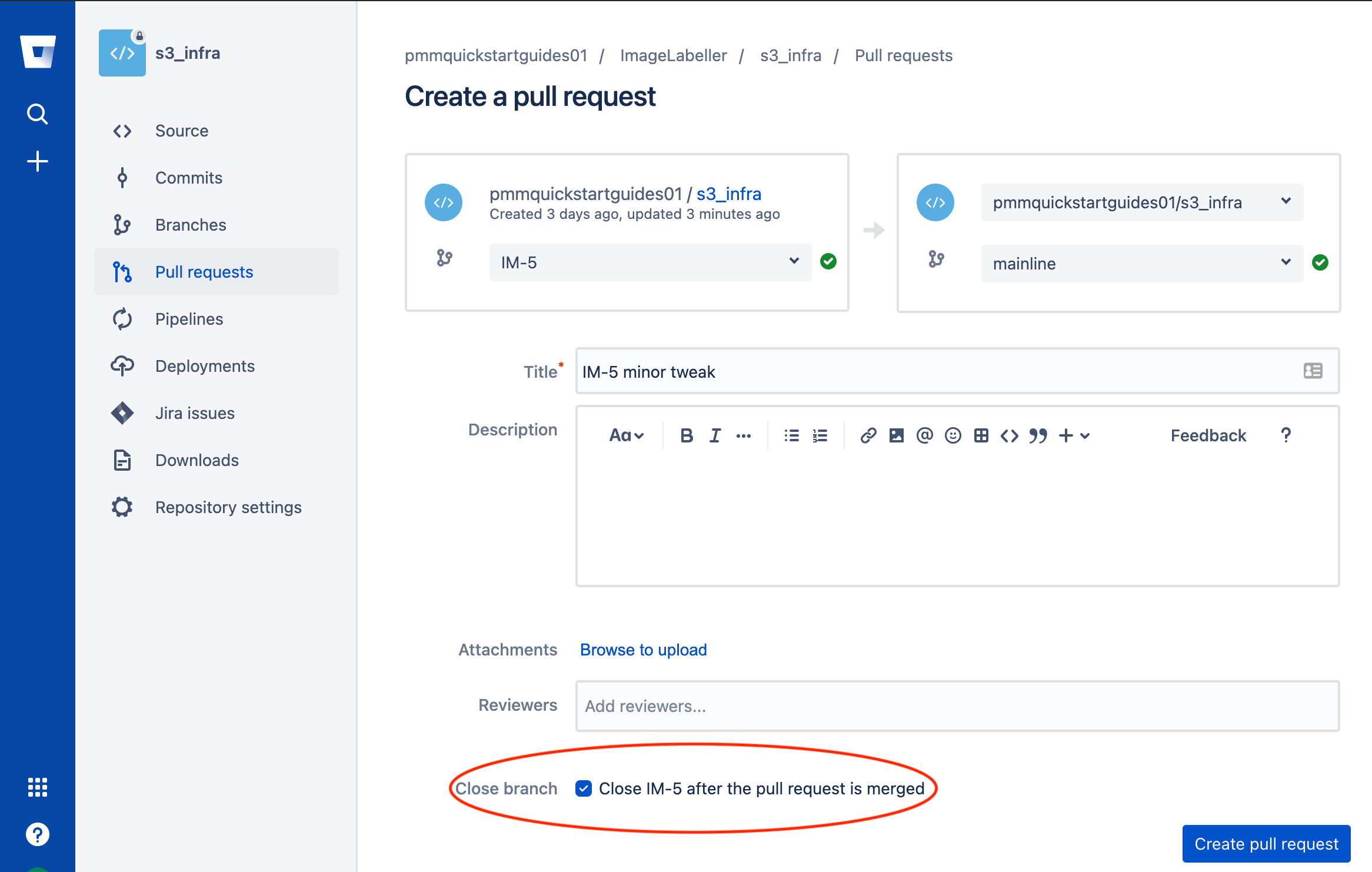1372x872 pixels.
Task: Click the Pull requests navigation icon
Action: click(123, 271)
